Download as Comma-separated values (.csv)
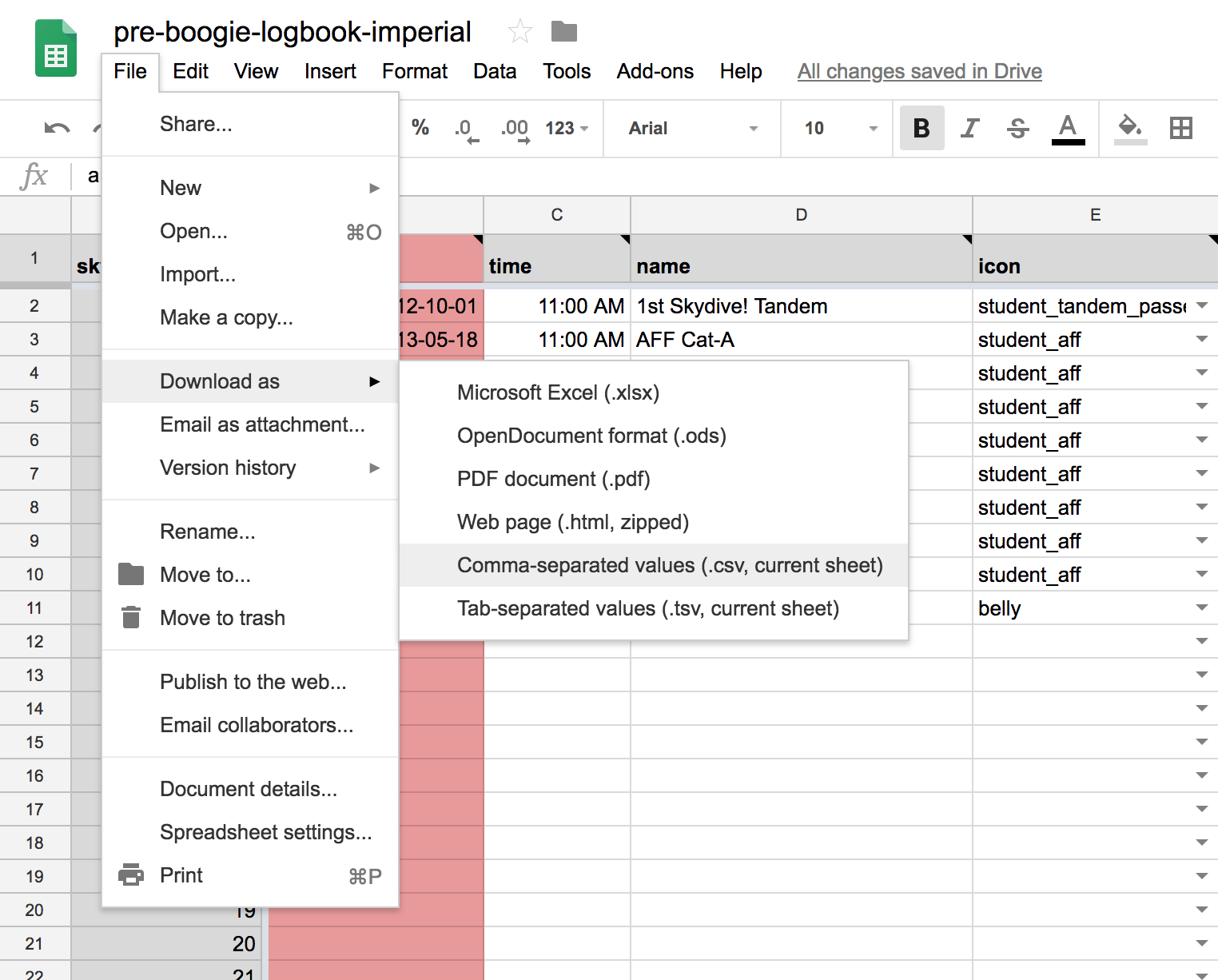Screen dimensions: 1218x980 (x=654, y=565)
